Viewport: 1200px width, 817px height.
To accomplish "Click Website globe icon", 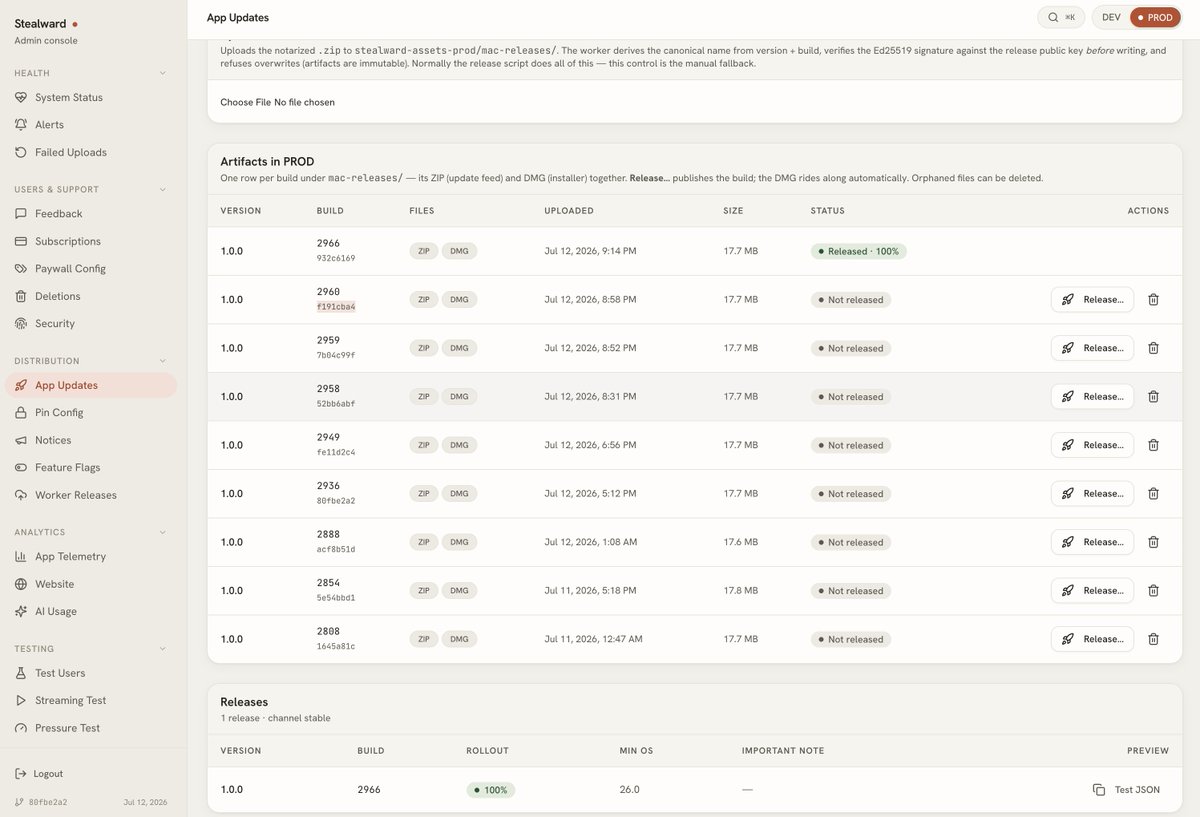I will pyautogui.click(x=21, y=584).
